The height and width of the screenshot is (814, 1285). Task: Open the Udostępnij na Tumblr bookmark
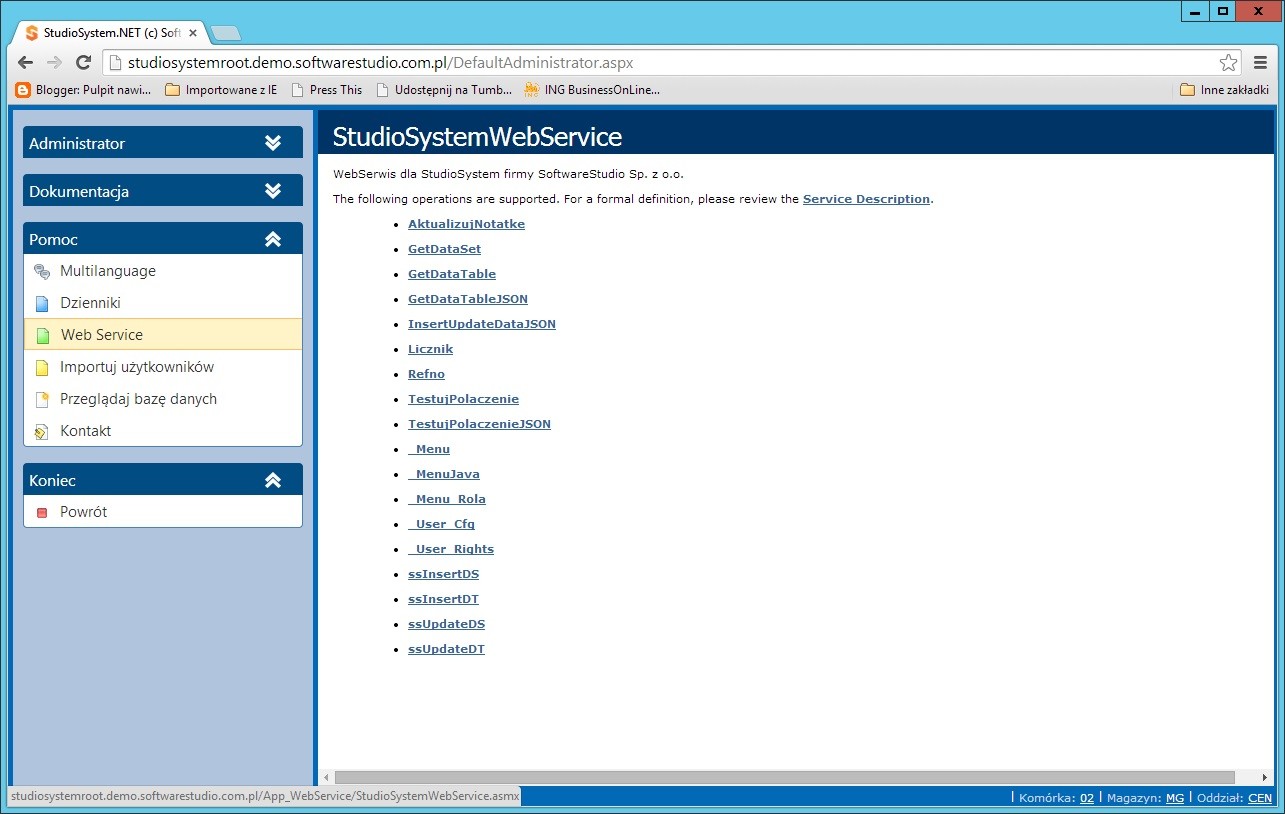[444, 90]
